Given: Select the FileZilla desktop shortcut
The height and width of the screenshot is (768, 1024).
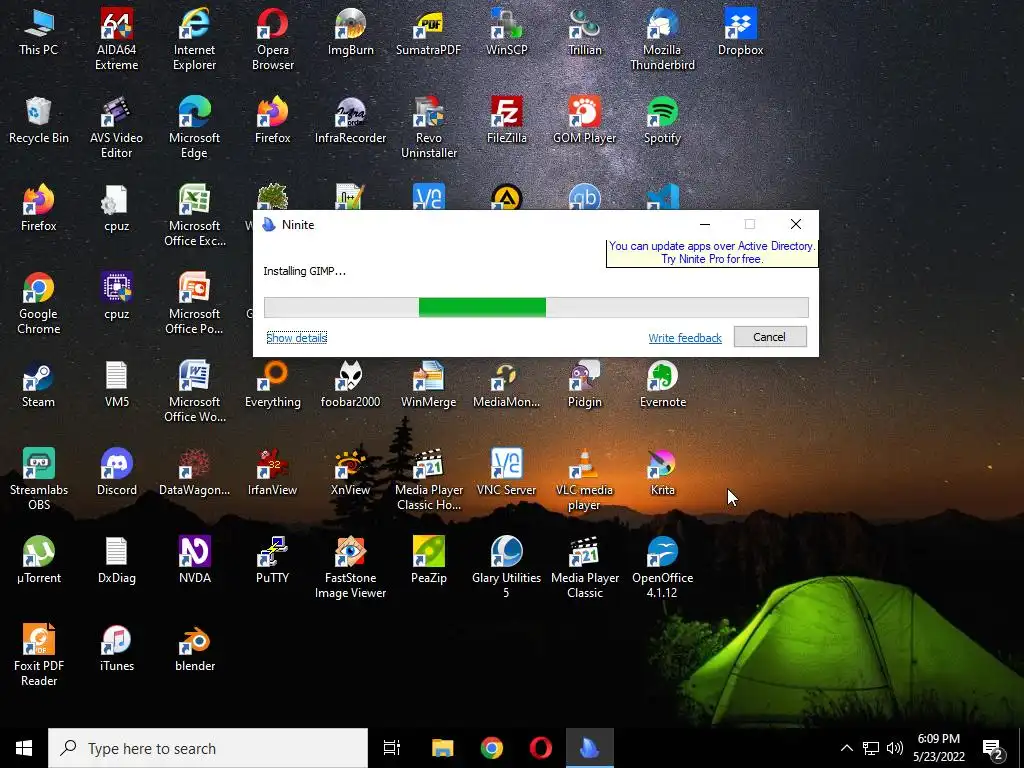Looking at the screenshot, I should pyautogui.click(x=507, y=120).
